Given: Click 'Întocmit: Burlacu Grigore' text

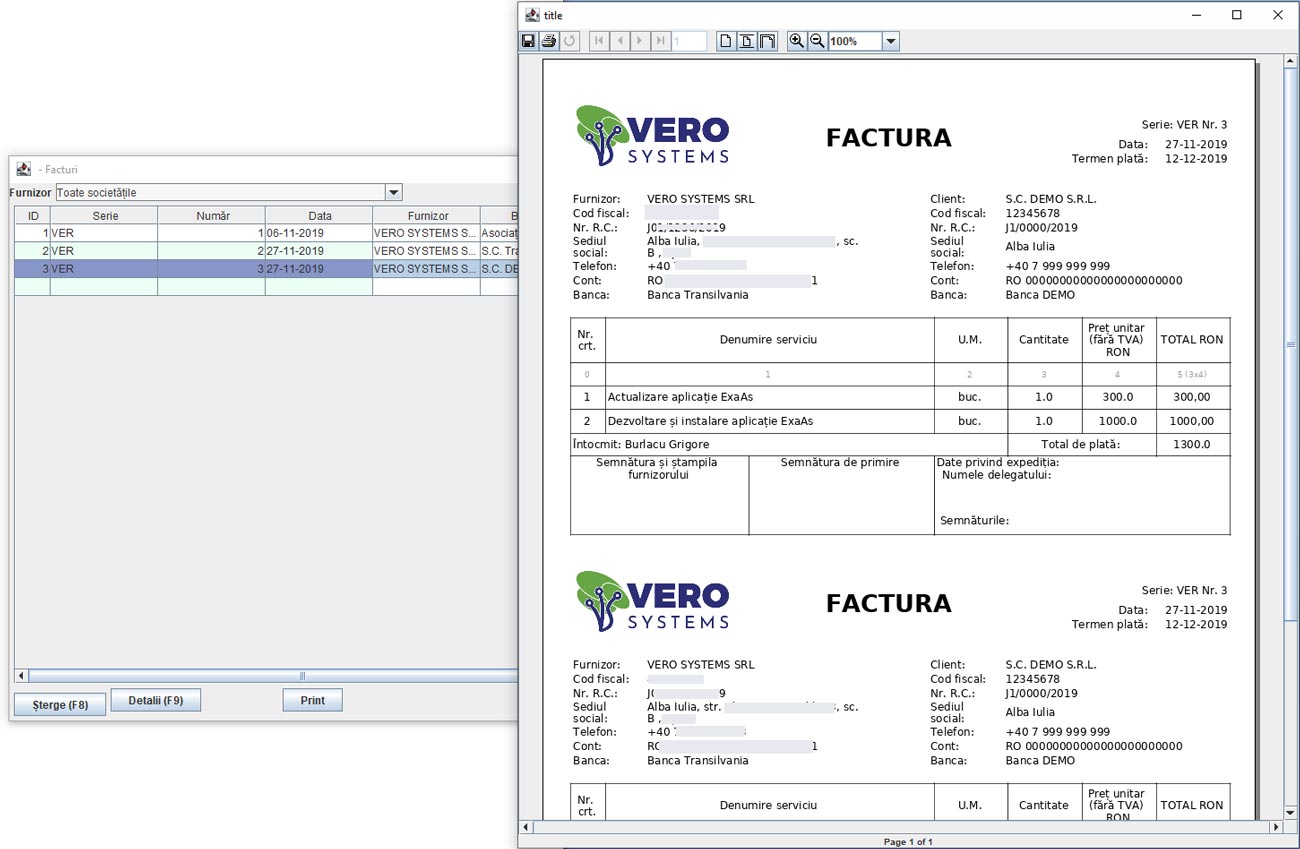Looking at the screenshot, I should point(641,444).
